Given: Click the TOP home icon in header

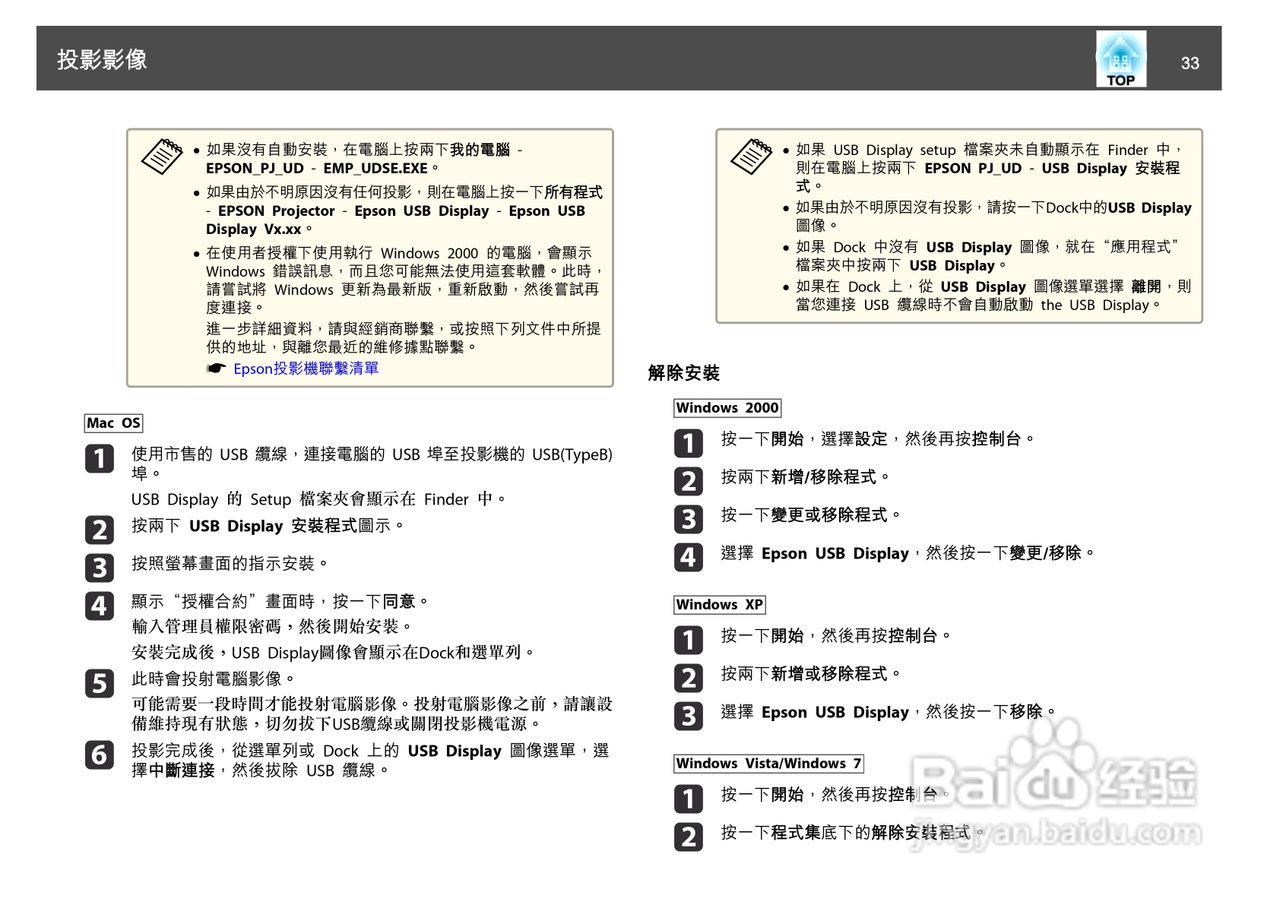Looking at the screenshot, I should tap(1121, 60).
